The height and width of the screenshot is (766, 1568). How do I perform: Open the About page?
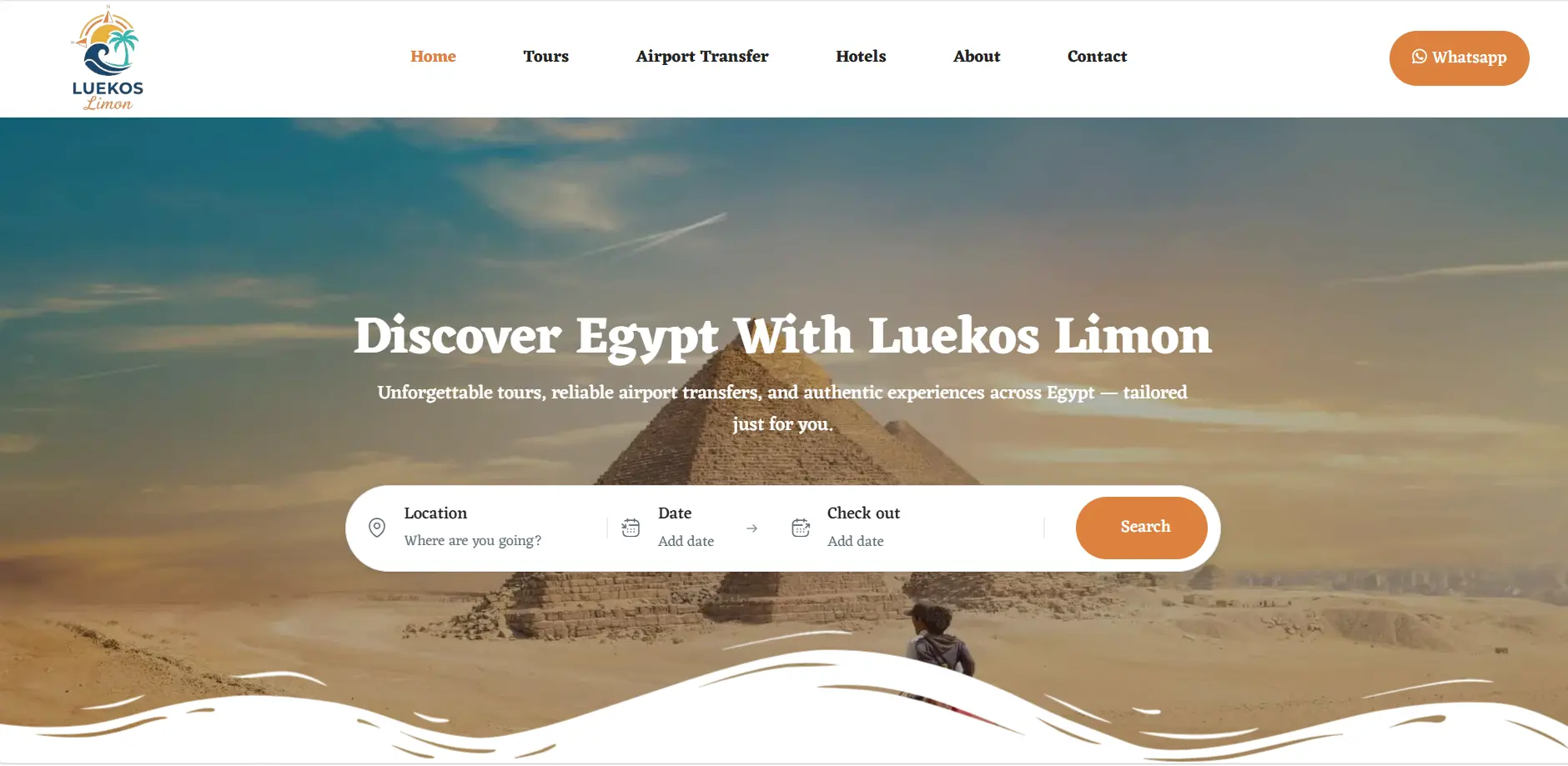977,56
